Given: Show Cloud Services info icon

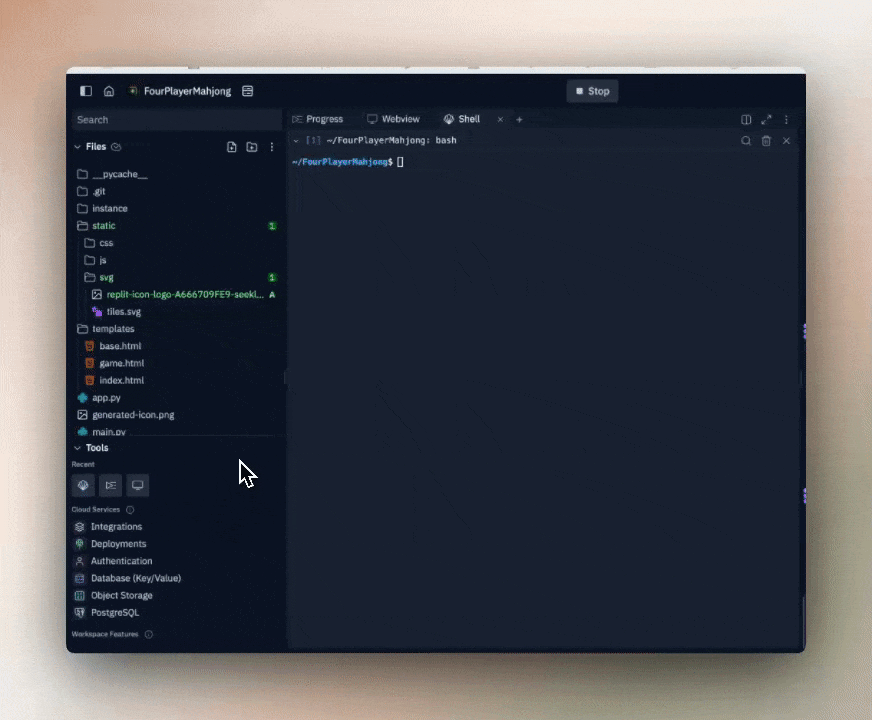Looking at the screenshot, I should pyautogui.click(x=130, y=510).
